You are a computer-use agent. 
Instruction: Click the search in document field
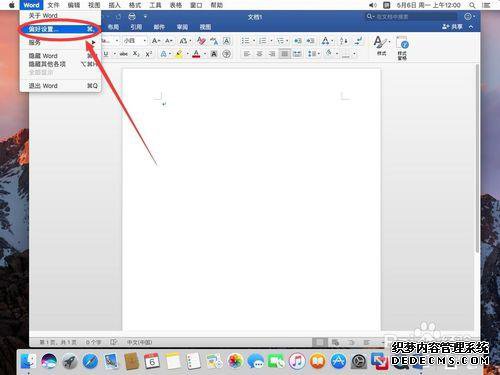pyautogui.click(x=412, y=16)
